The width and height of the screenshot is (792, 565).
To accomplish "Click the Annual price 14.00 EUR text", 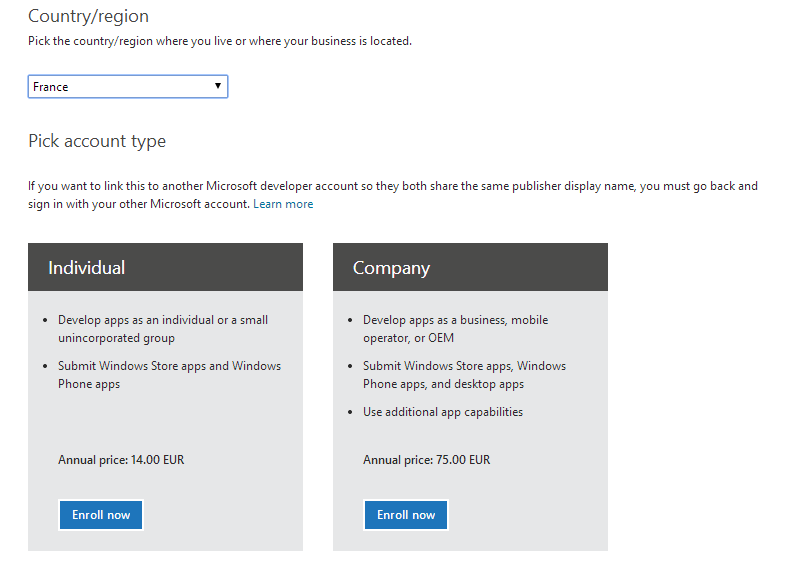I will (121, 460).
